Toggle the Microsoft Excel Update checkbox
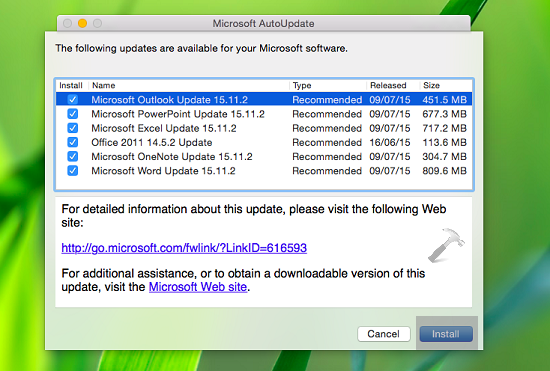 point(73,128)
